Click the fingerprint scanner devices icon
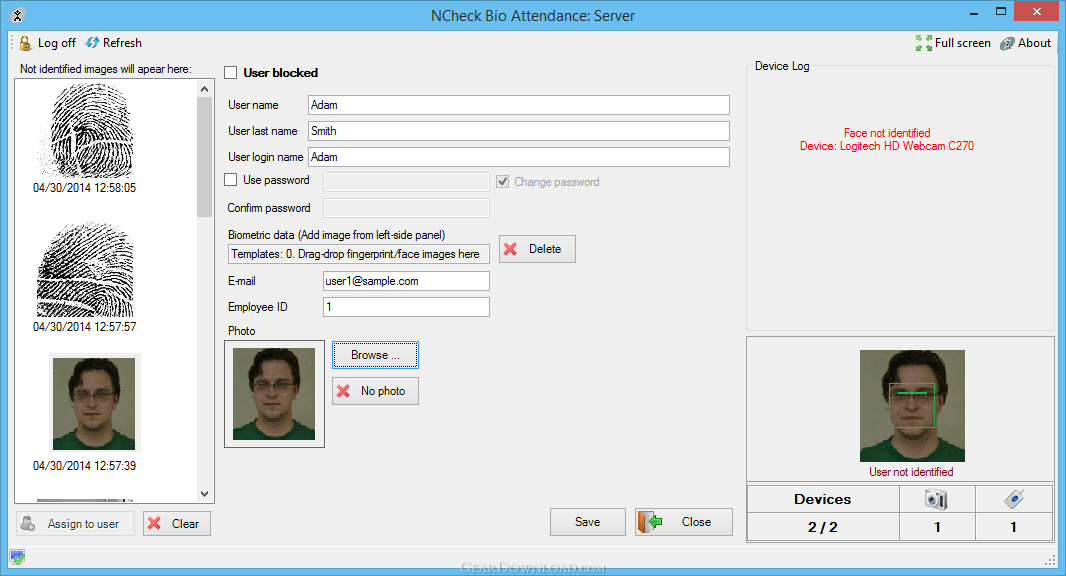1066x576 pixels. tap(1014, 498)
